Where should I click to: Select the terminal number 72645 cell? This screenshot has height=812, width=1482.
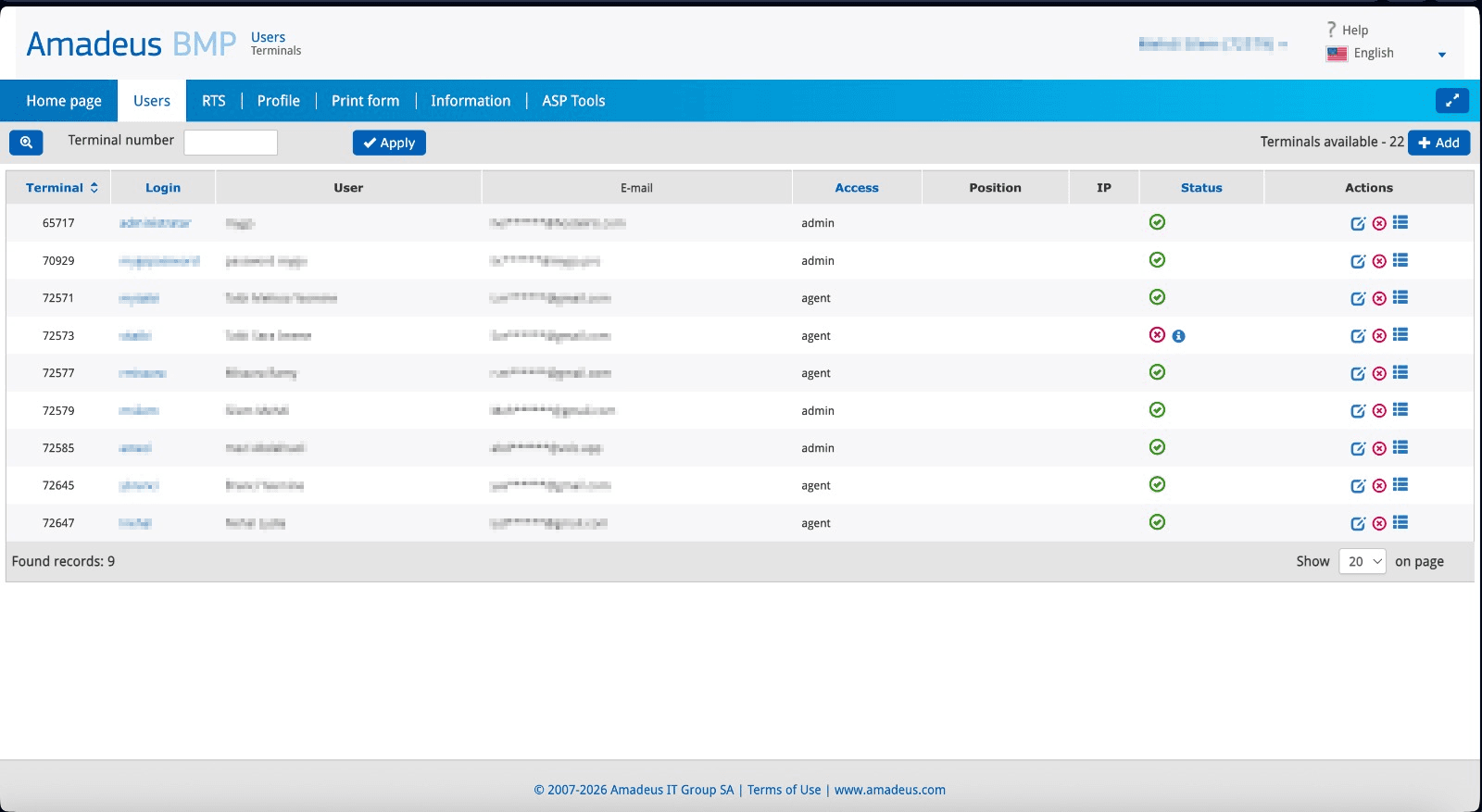[58, 485]
